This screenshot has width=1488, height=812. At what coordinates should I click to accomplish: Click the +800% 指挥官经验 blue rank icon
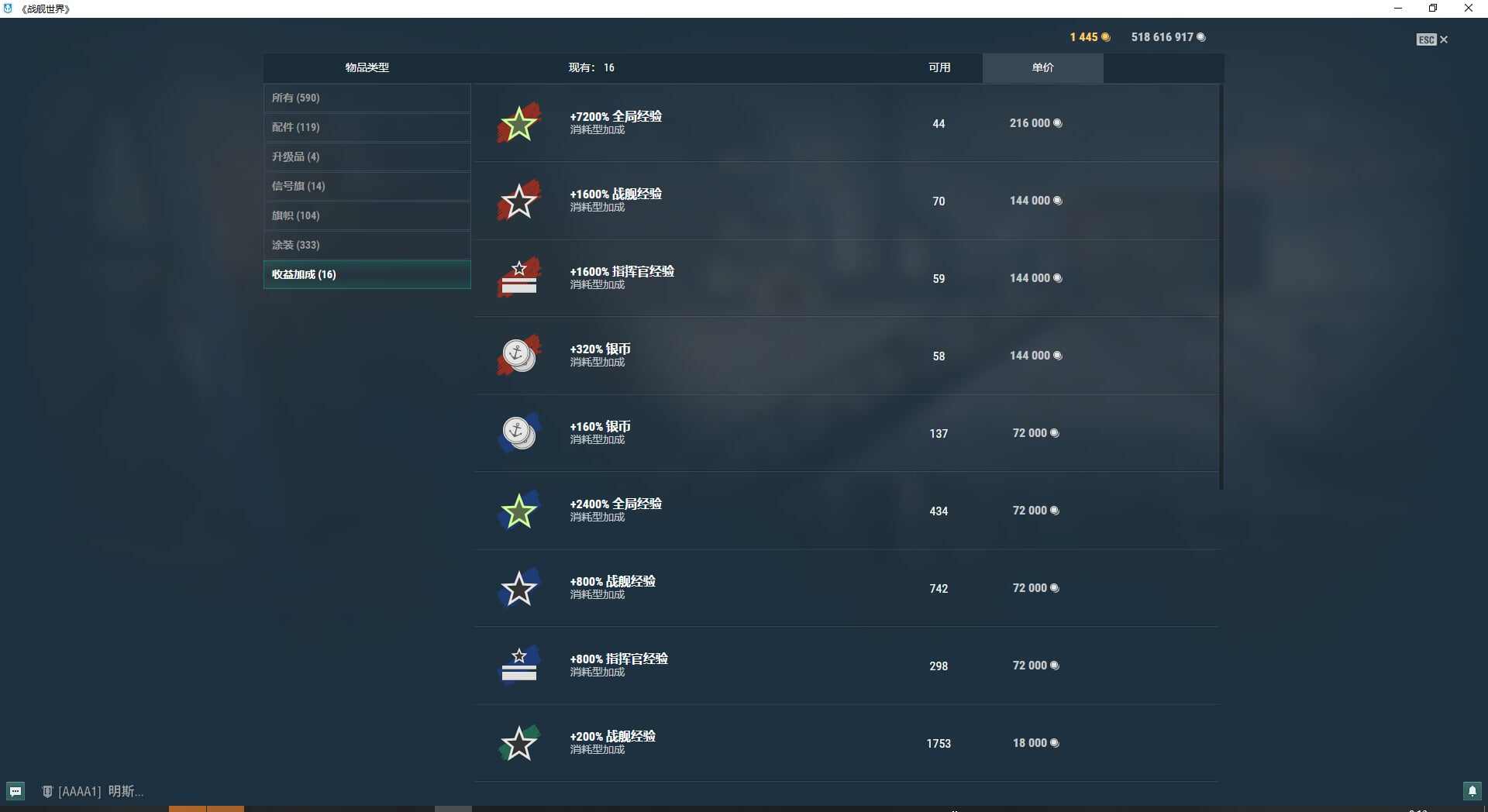coord(518,666)
